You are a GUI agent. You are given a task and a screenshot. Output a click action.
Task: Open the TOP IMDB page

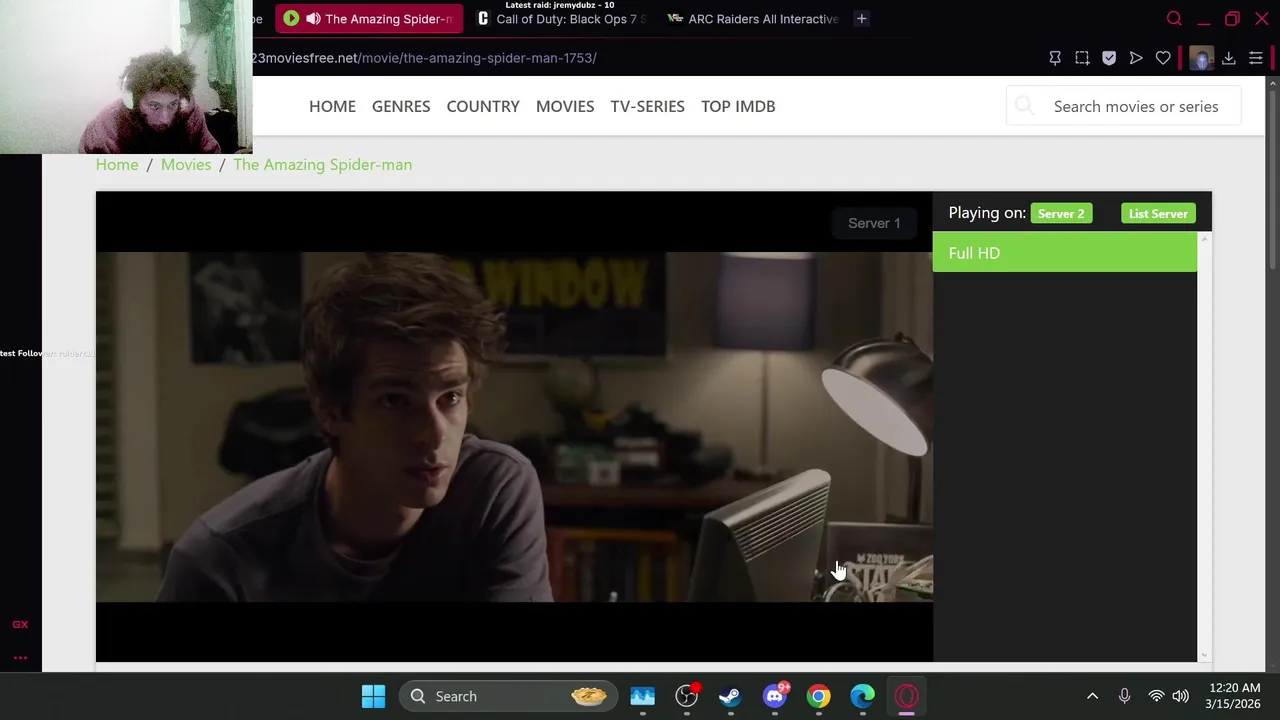(738, 106)
